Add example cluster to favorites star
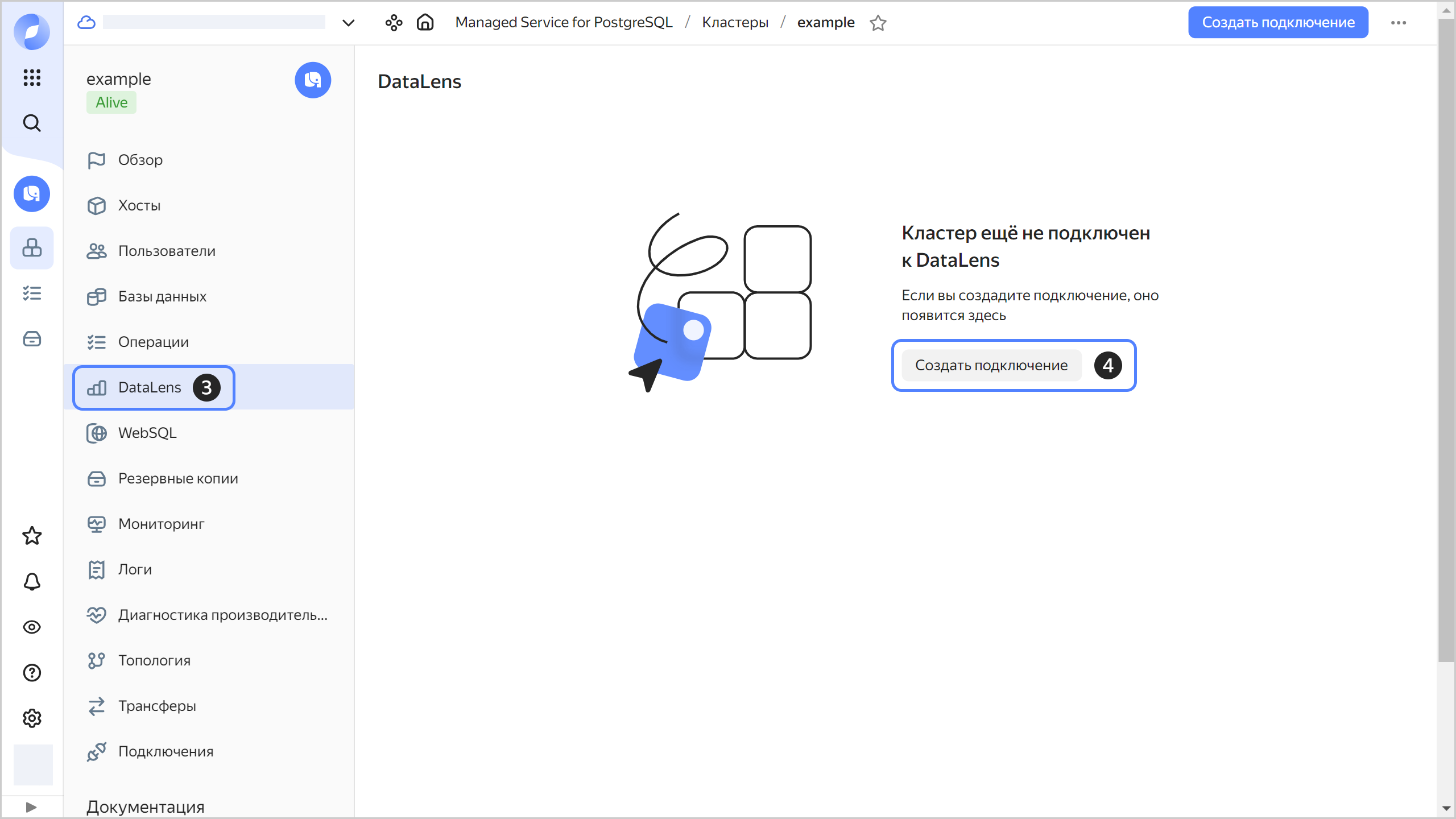Screen dimensions: 1456x819 (878, 23)
